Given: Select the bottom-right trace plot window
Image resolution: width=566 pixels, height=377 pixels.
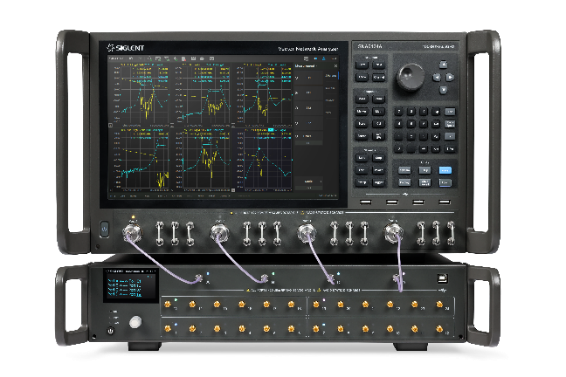Looking at the screenshot, I should click(x=265, y=159).
